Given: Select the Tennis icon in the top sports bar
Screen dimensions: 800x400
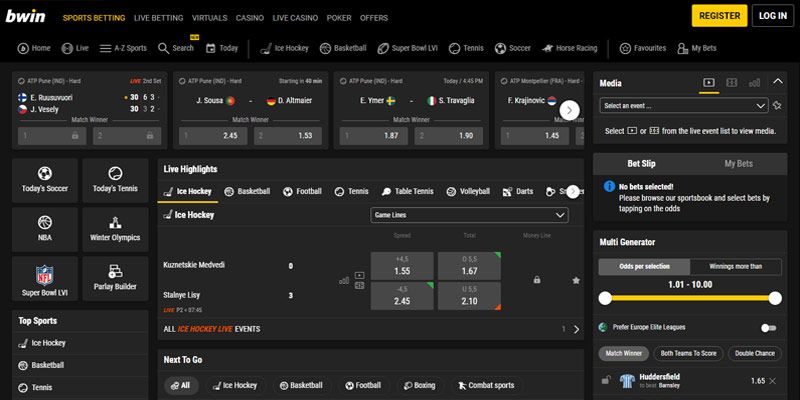Looking at the screenshot, I should 455,48.
